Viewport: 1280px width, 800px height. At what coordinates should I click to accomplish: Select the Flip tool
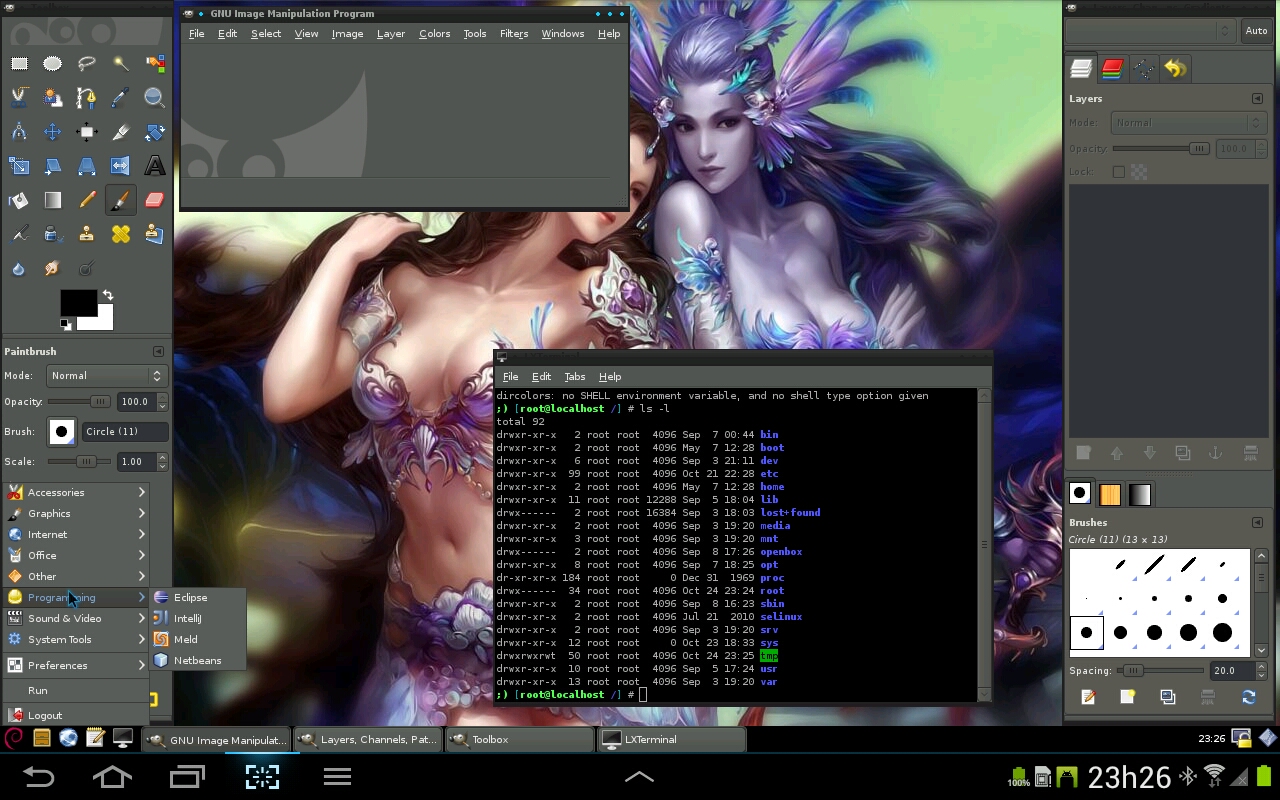(120, 165)
